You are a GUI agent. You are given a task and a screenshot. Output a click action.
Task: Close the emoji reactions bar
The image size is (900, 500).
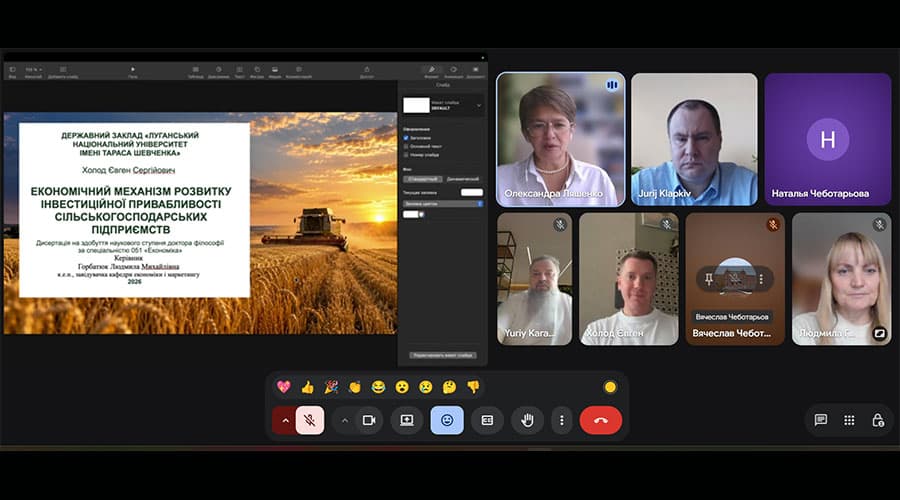(x=447, y=420)
